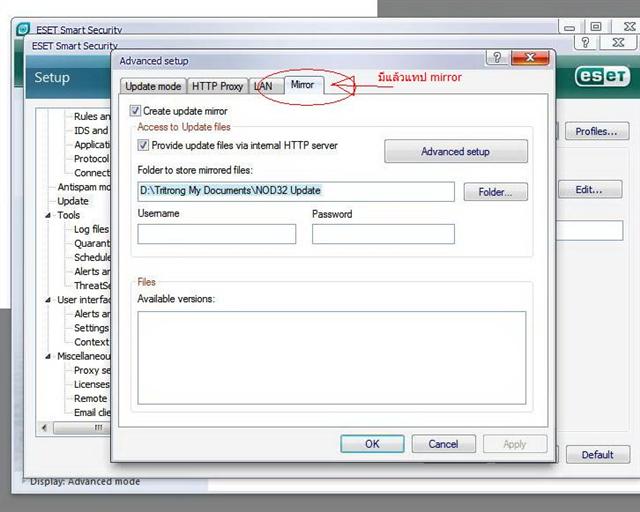Click the help question mark in Advanced setup dialog
The image size is (640, 512).
pyautogui.click(x=497, y=58)
